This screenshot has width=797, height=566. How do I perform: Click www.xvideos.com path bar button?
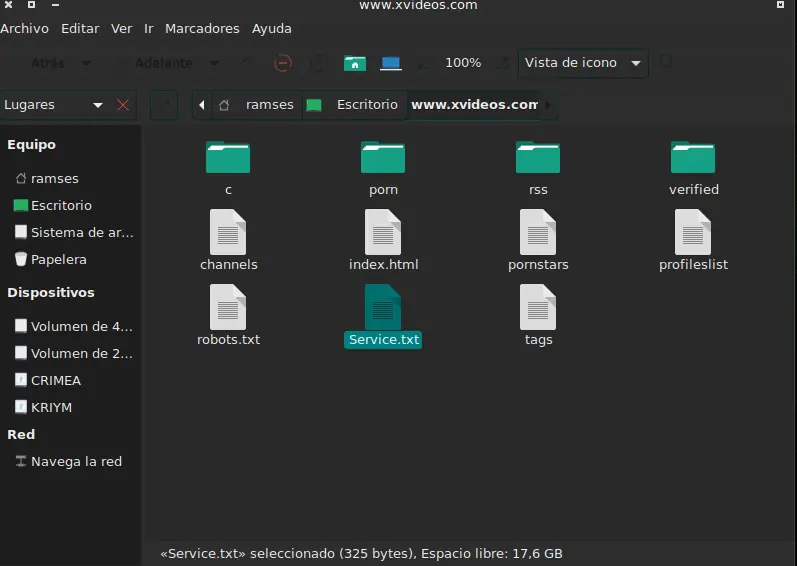474,105
